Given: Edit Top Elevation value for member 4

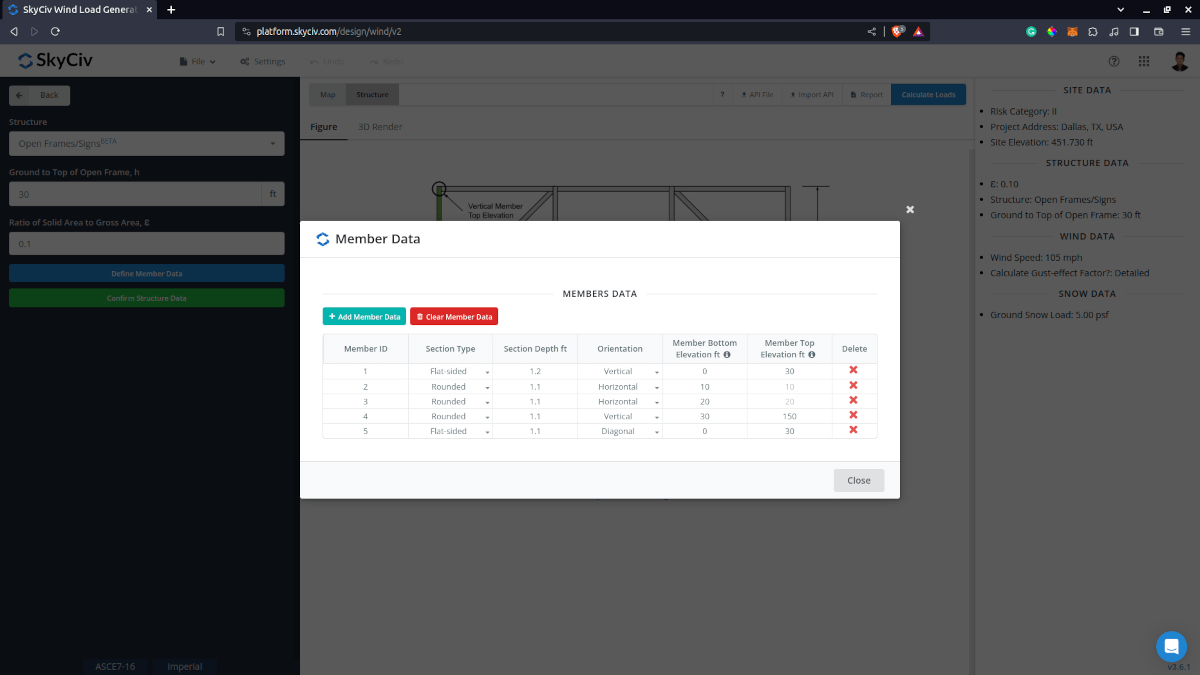Looking at the screenshot, I should (x=789, y=416).
